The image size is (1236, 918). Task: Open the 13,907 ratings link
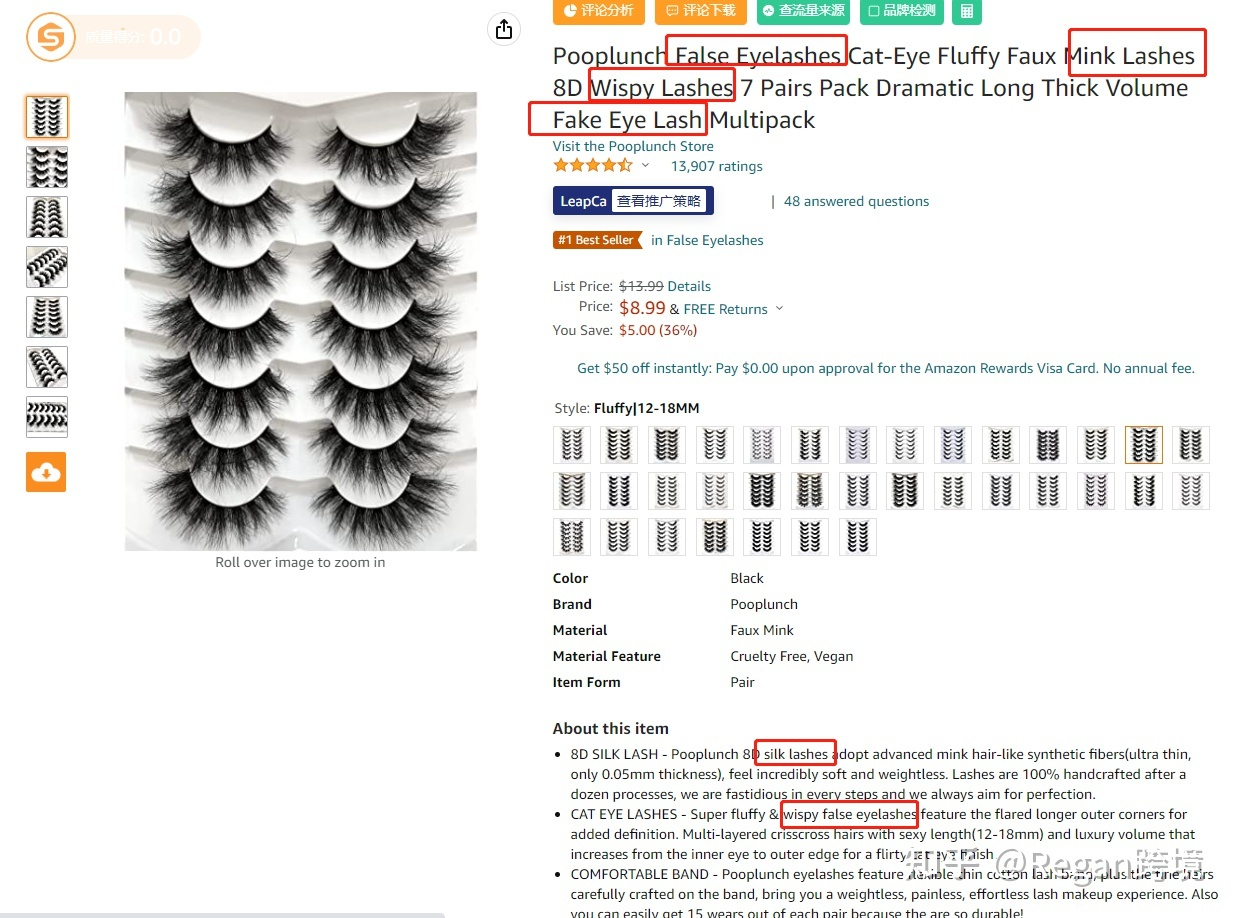tap(716, 167)
